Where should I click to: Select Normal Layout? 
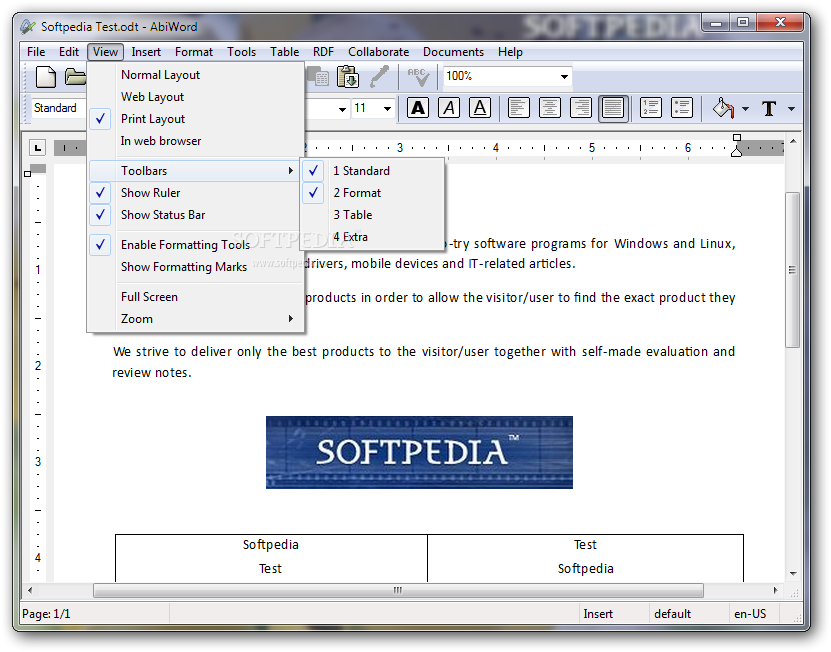click(195, 75)
